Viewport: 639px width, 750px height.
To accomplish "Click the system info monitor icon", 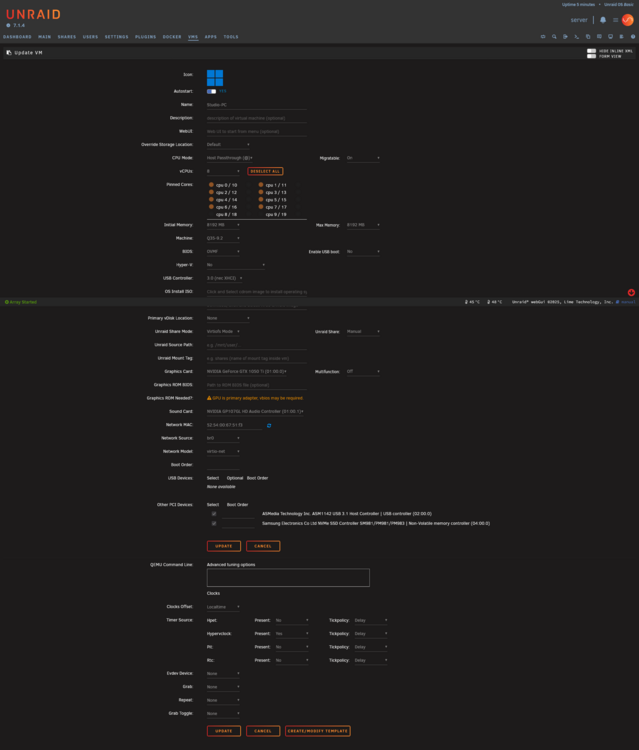I will tap(610, 37).
